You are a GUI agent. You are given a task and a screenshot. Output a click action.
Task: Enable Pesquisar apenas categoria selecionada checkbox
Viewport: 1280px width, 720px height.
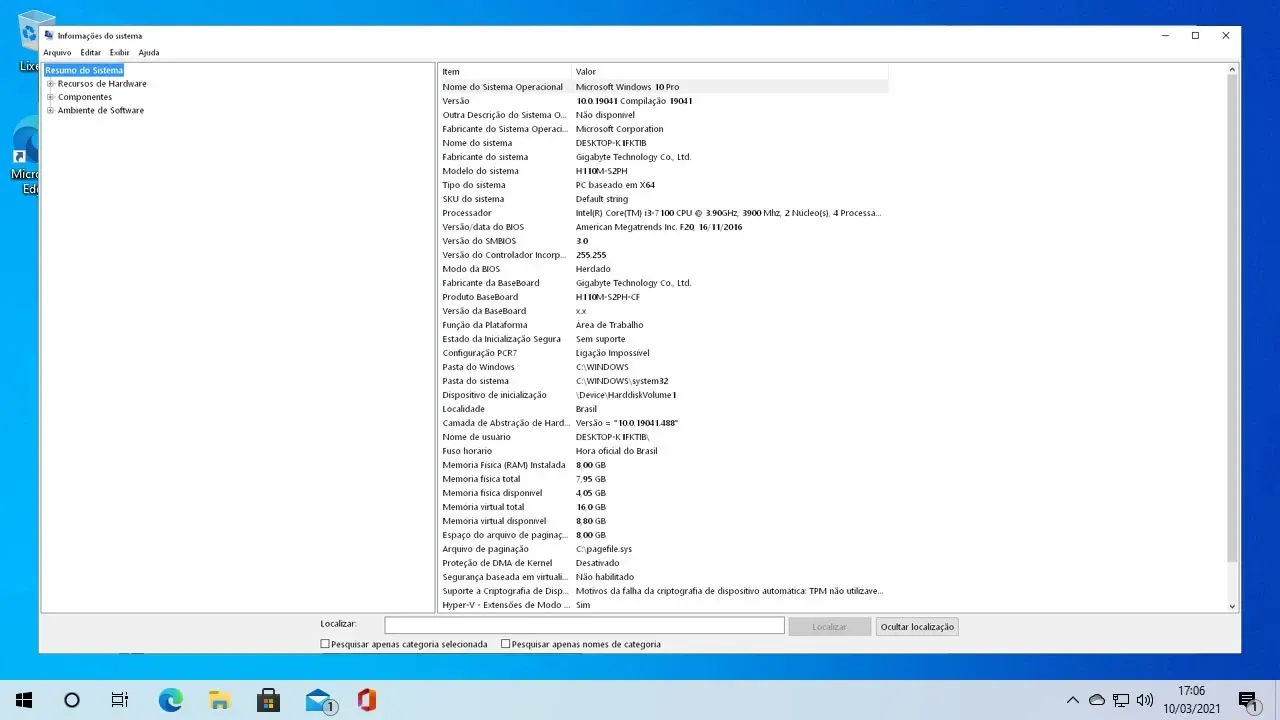[x=325, y=644]
